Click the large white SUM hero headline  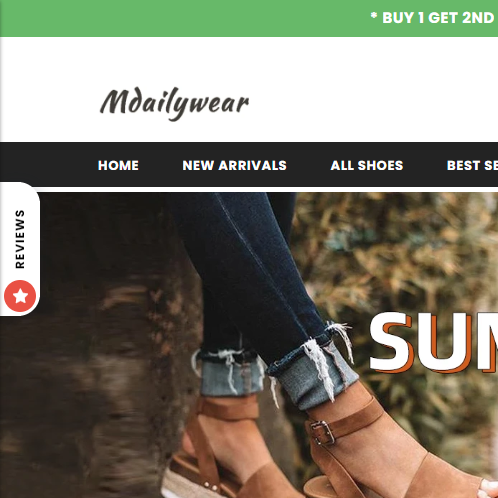[433, 342]
